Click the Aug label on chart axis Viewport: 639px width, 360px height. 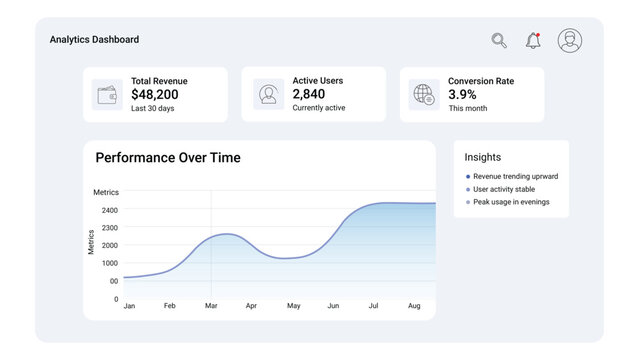[414, 306]
